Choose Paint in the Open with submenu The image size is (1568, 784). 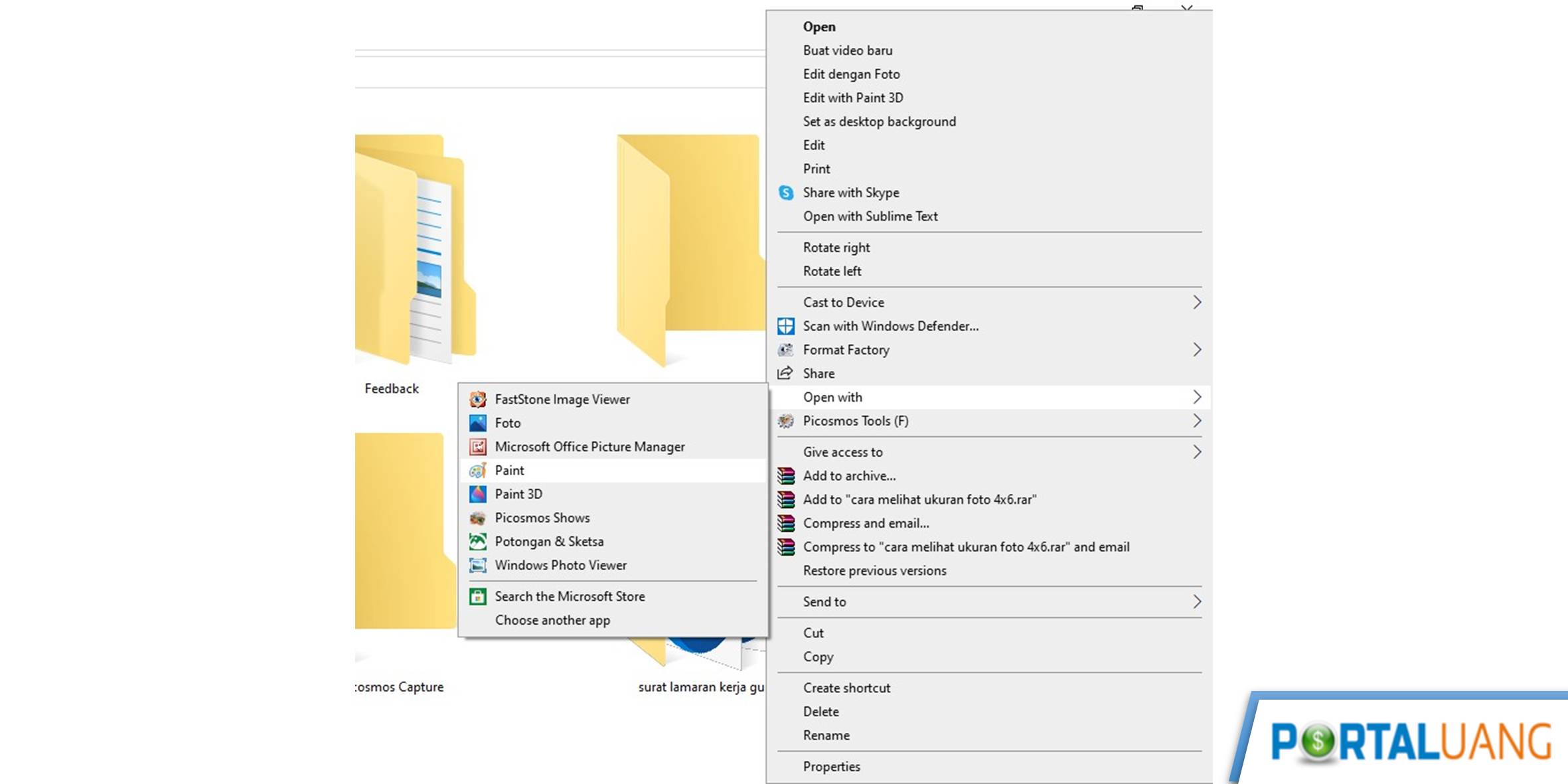coord(613,471)
